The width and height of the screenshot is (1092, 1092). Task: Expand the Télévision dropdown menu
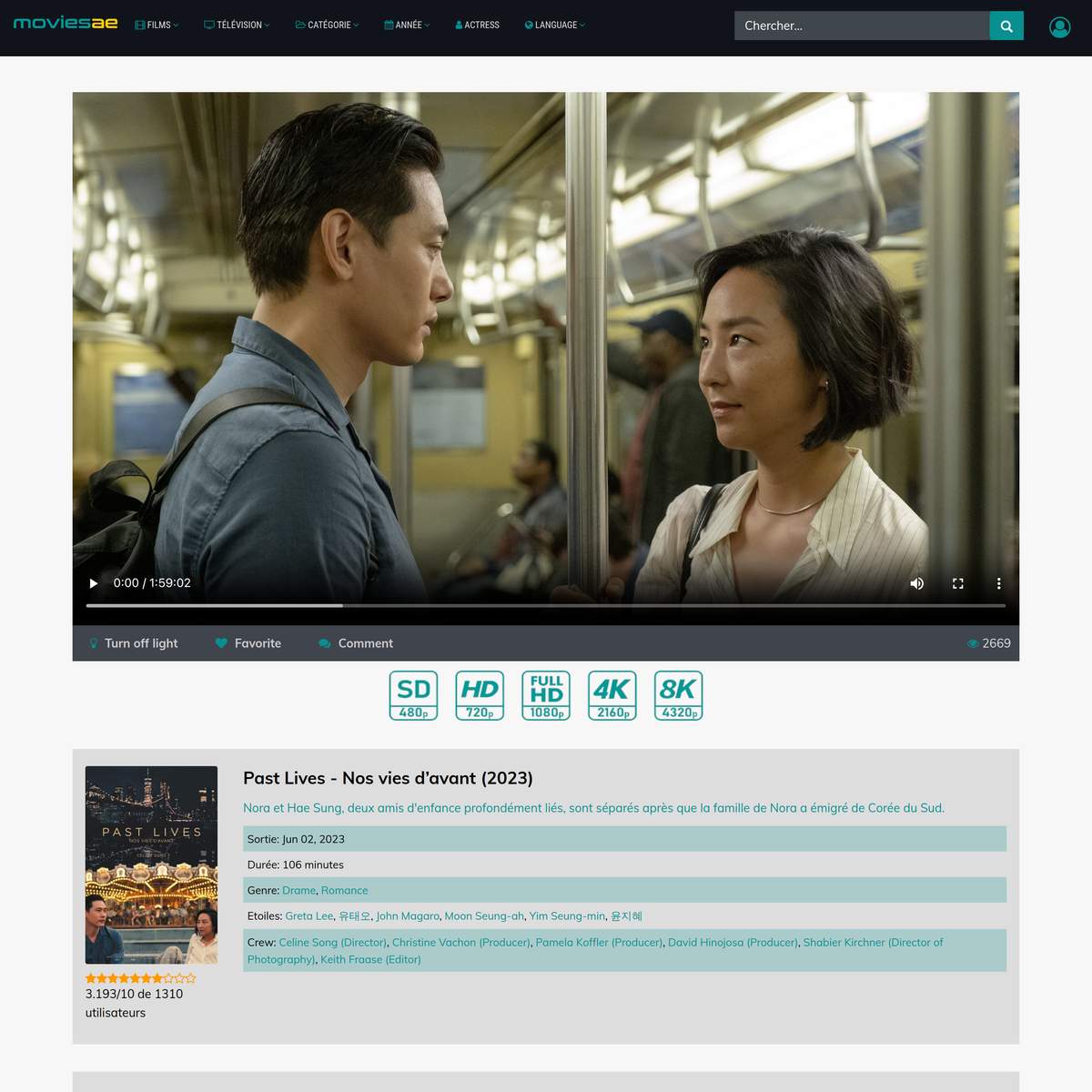[x=237, y=25]
